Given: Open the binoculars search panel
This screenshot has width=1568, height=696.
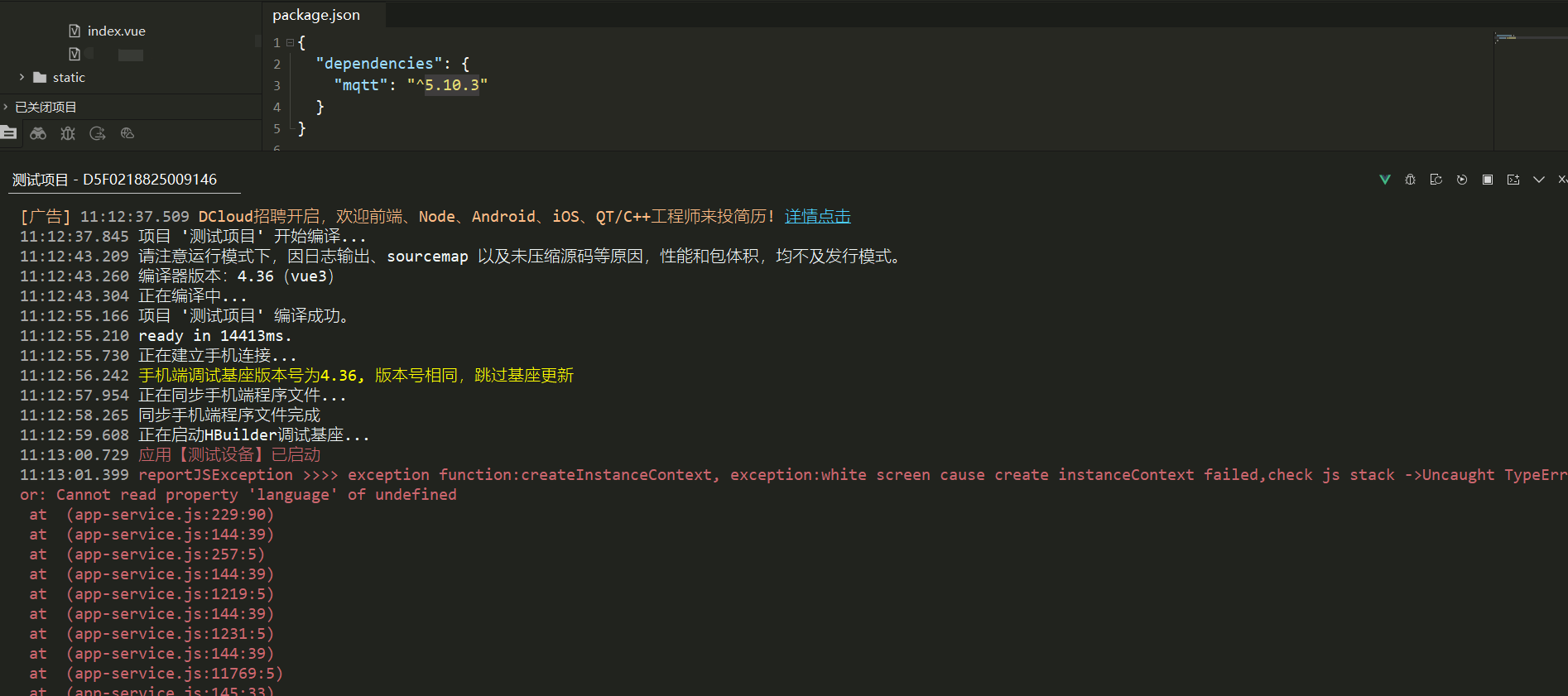Looking at the screenshot, I should coord(38,133).
